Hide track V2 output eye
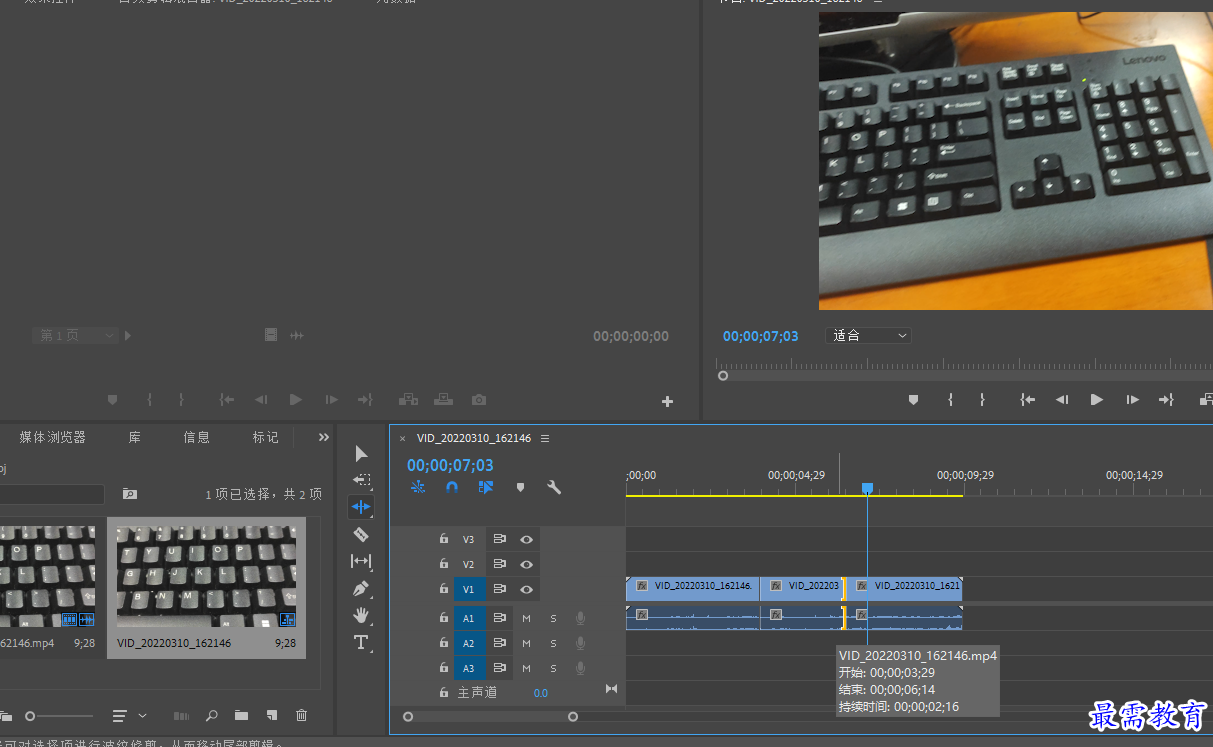Image resolution: width=1213 pixels, height=747 pixels. [526, 564]
